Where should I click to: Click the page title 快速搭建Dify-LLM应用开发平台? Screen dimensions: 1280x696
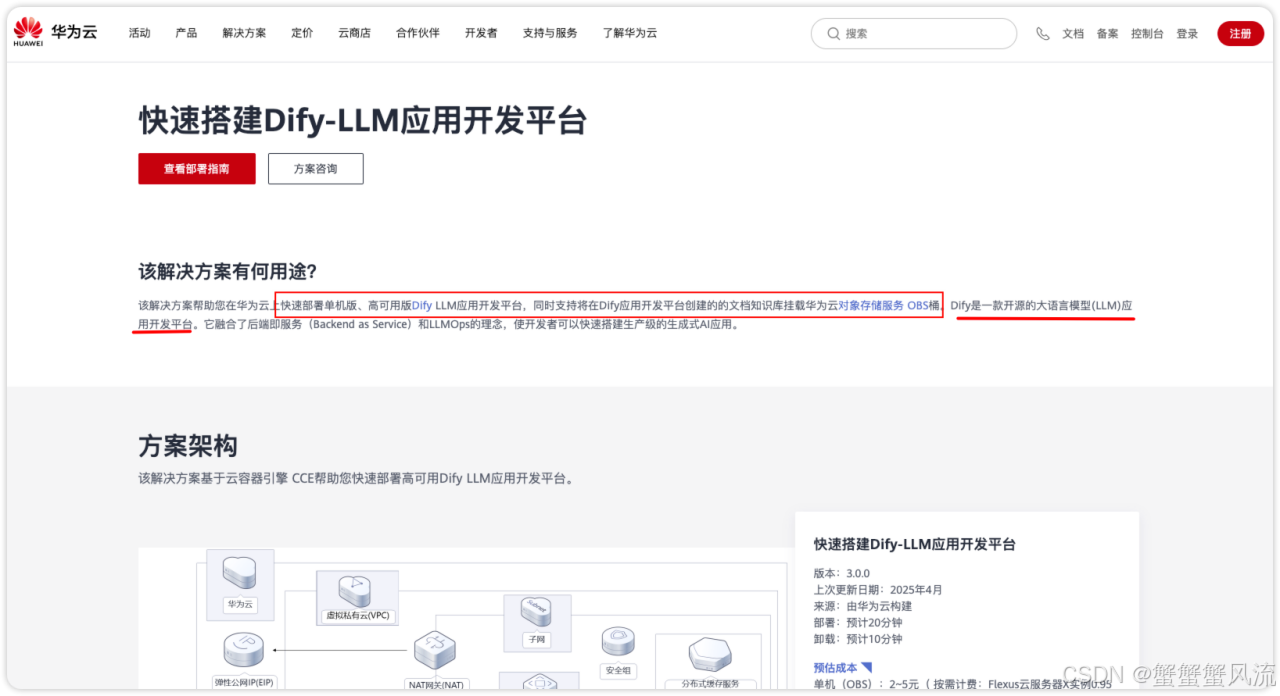[362, 121]
